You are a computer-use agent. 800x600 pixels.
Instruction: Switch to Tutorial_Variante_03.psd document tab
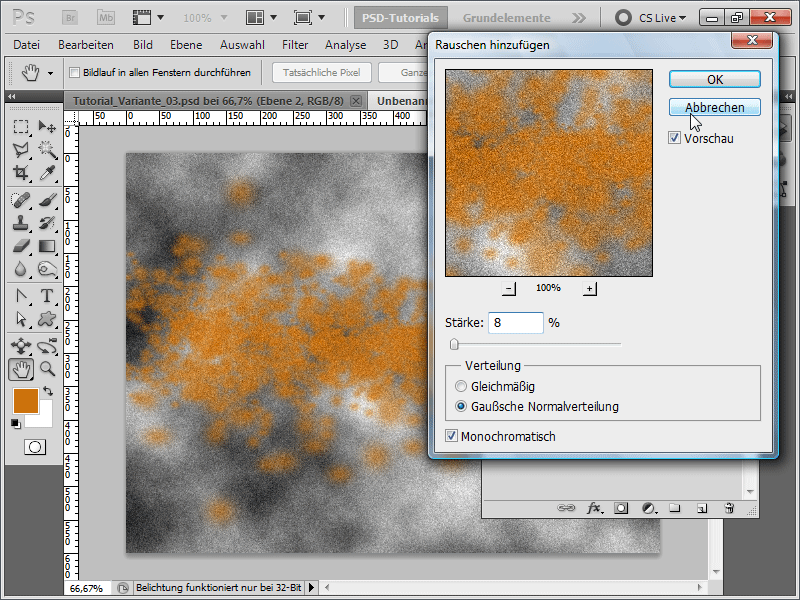(x=208, y=101)
